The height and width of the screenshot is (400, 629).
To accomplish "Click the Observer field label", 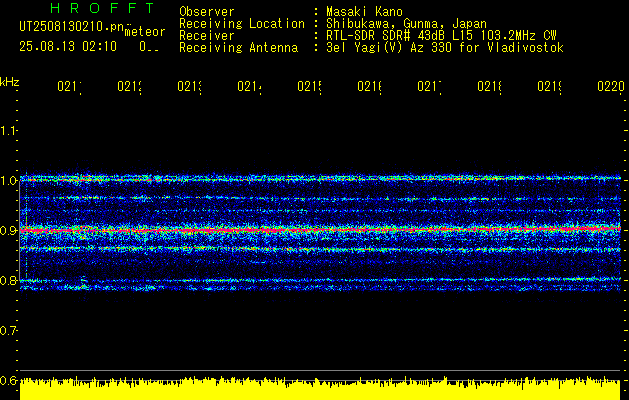I will point(207,12).
